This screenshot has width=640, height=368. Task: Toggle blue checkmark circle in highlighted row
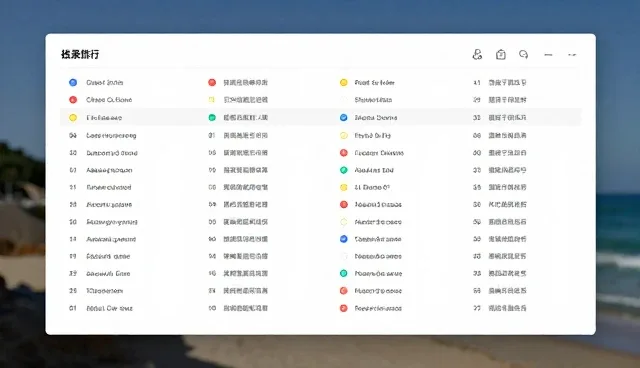tap(344, 117)
